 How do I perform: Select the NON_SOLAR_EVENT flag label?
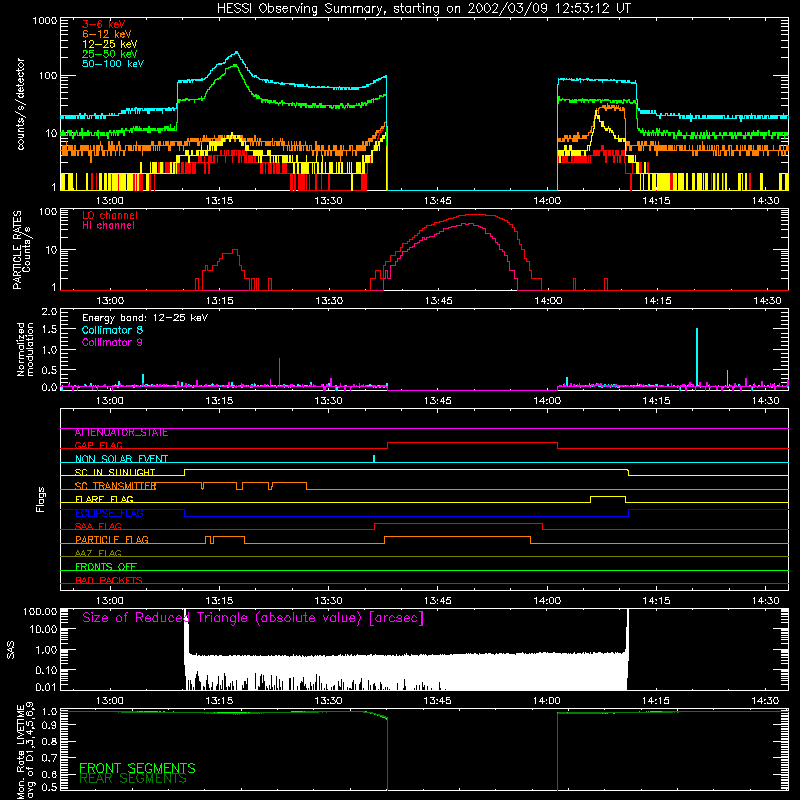(121, 459)
